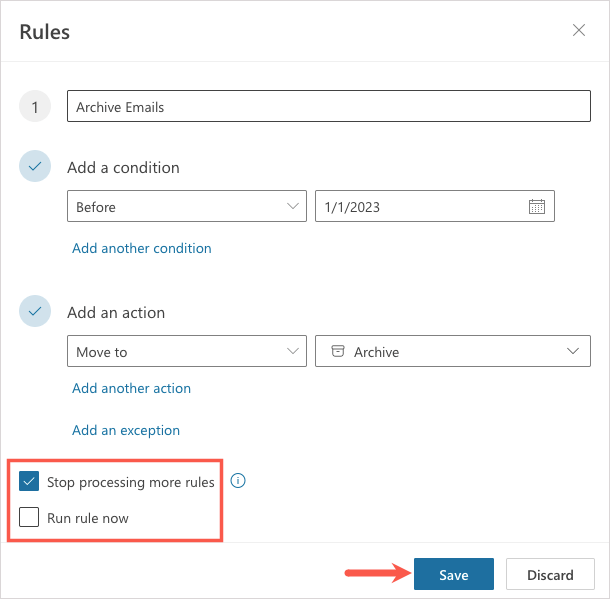
Task: Close the Rules dialog with X
Action: tap(579, 30)
